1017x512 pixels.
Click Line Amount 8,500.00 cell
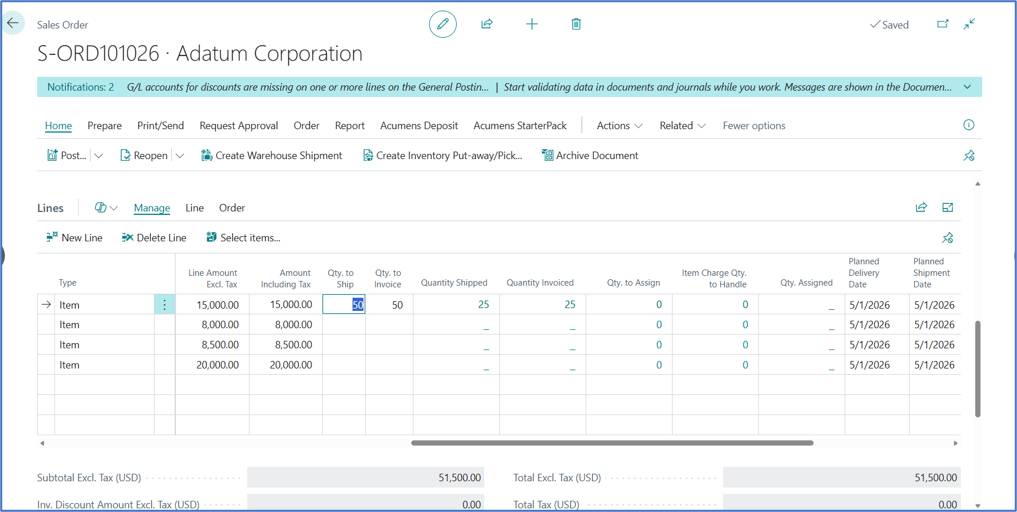[x=212, y=345]
